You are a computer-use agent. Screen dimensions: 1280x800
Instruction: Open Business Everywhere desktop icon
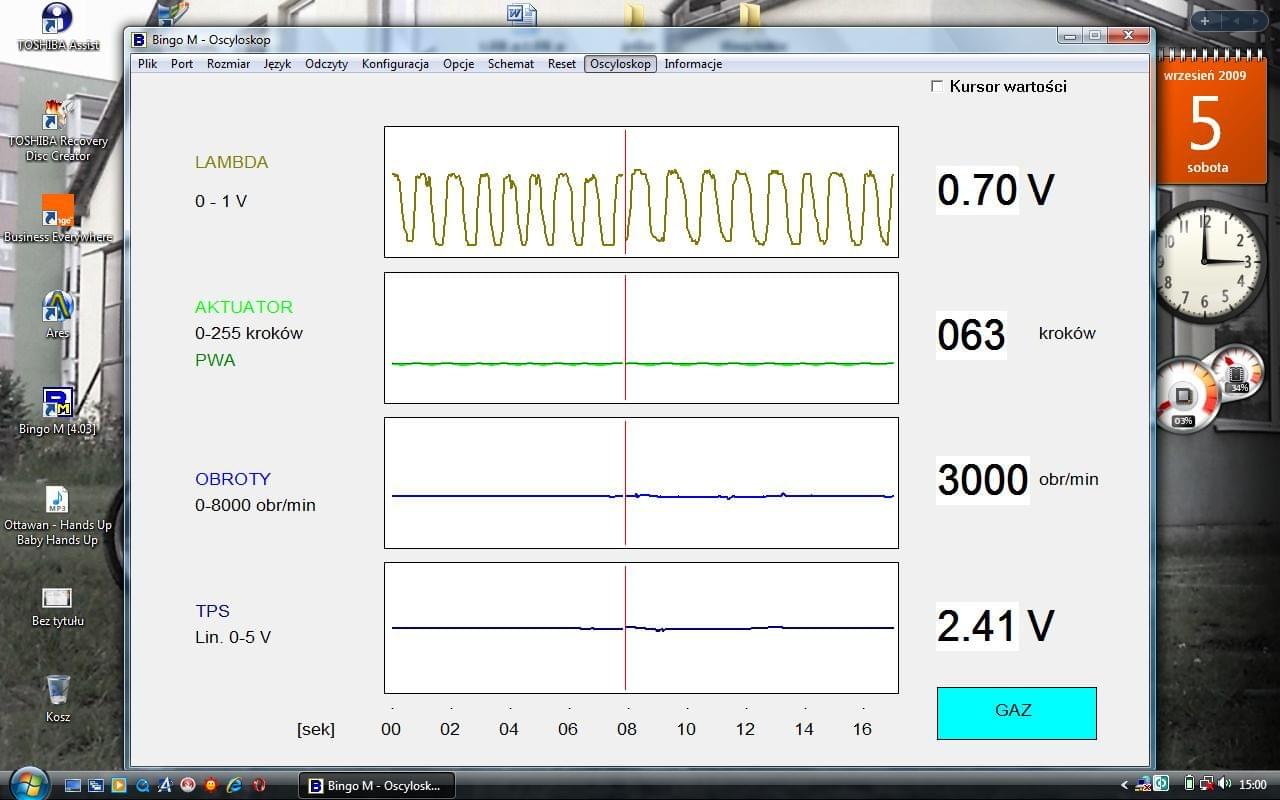(58, 219)
